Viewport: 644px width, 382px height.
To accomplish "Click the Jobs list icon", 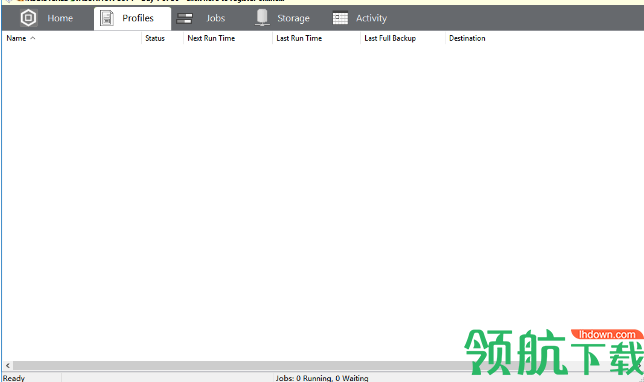I will [184, 18].
